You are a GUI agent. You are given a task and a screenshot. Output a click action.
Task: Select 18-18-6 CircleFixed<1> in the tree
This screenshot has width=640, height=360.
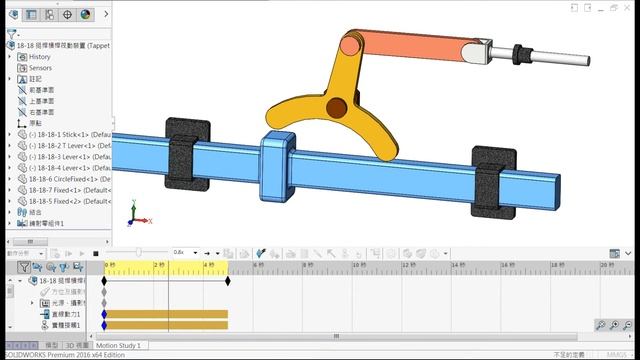point(69,179)
